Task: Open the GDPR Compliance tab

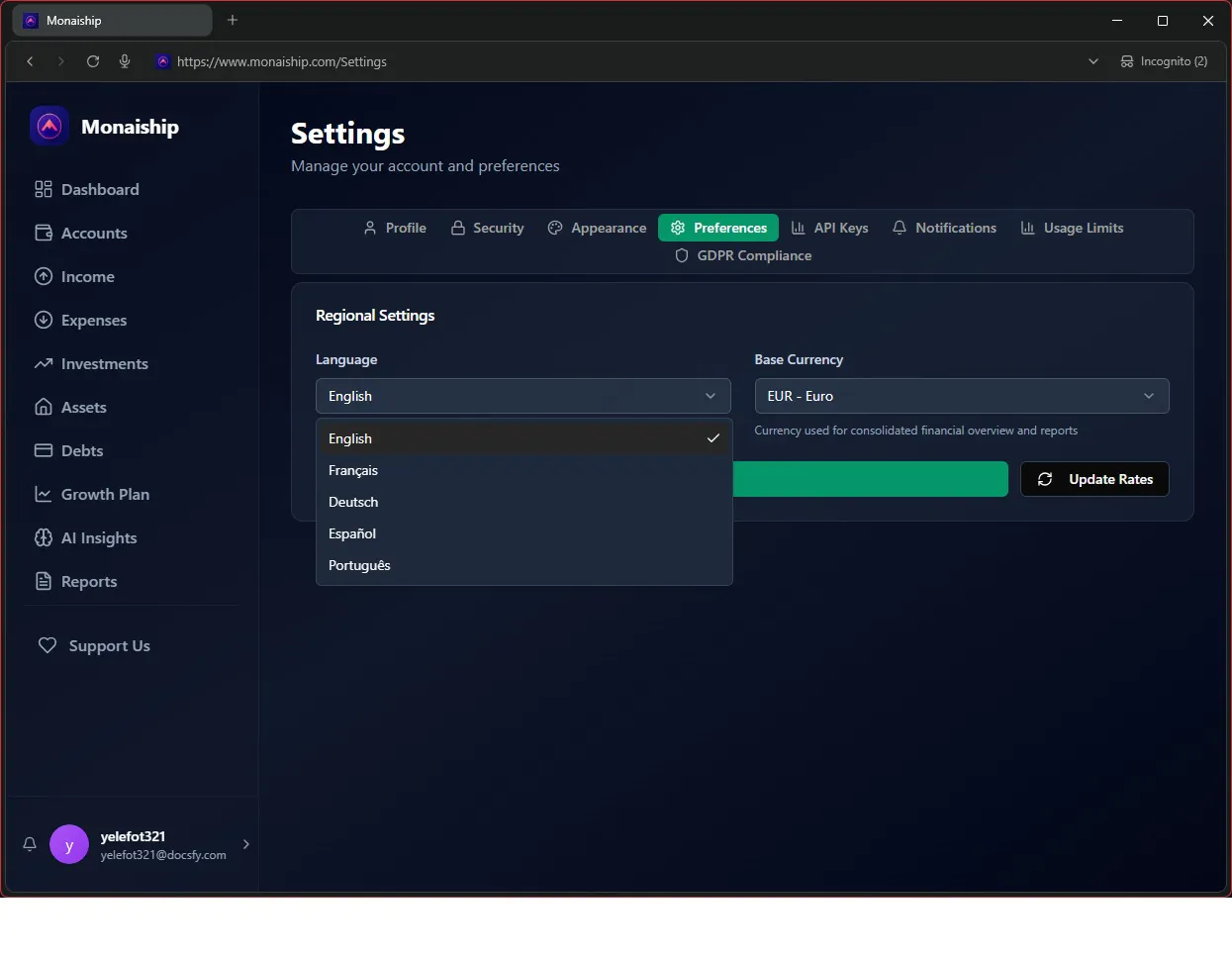Action: coord(742,255)
